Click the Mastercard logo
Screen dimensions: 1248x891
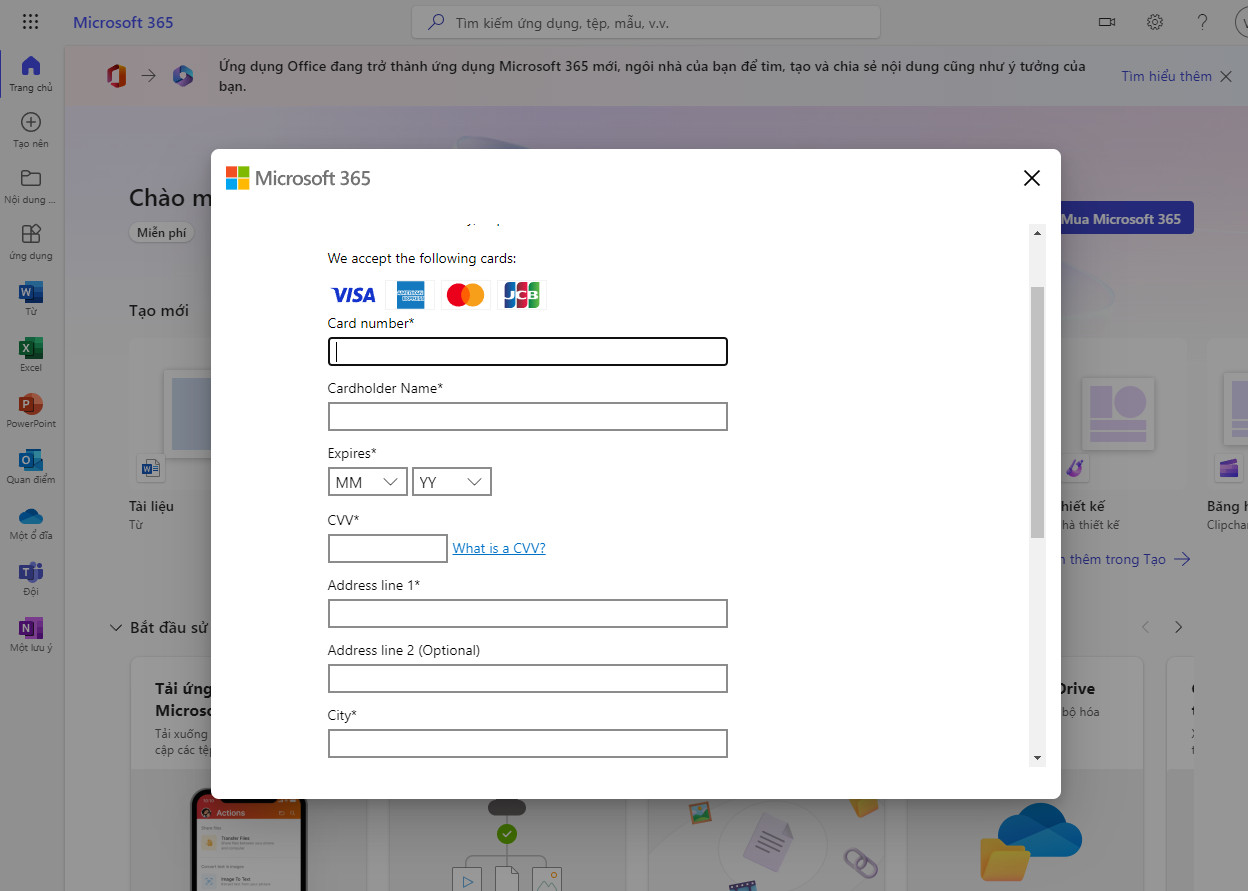coord(465,295)
